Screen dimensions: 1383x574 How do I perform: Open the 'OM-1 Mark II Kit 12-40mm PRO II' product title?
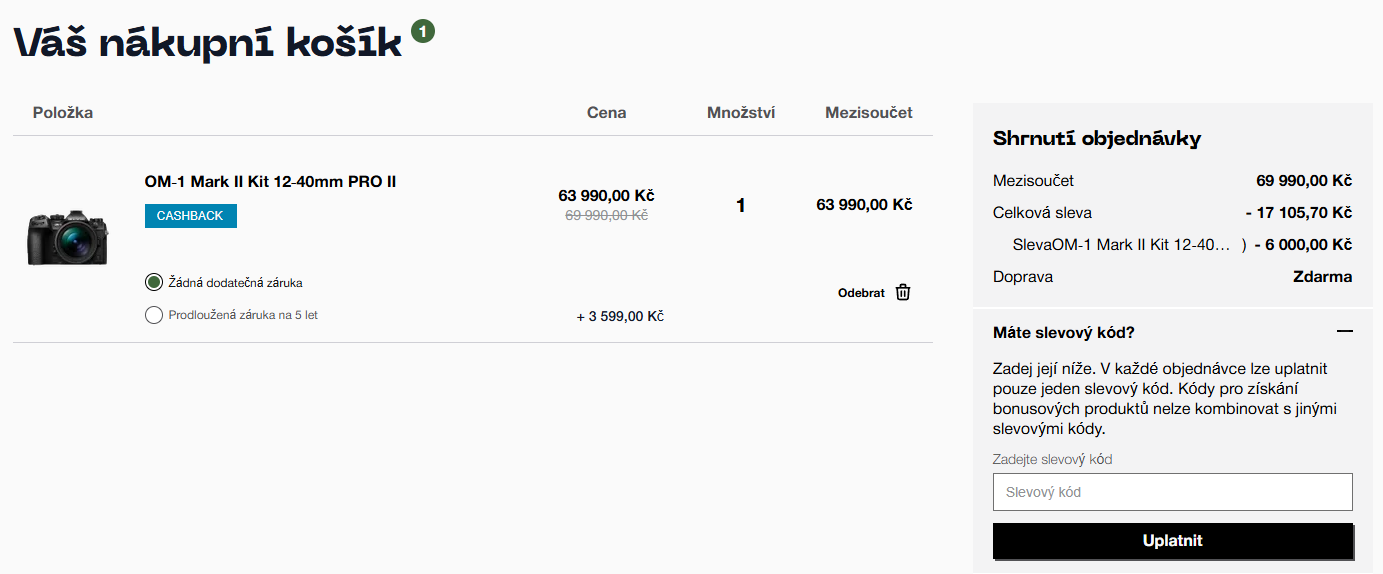click(270, 182)
